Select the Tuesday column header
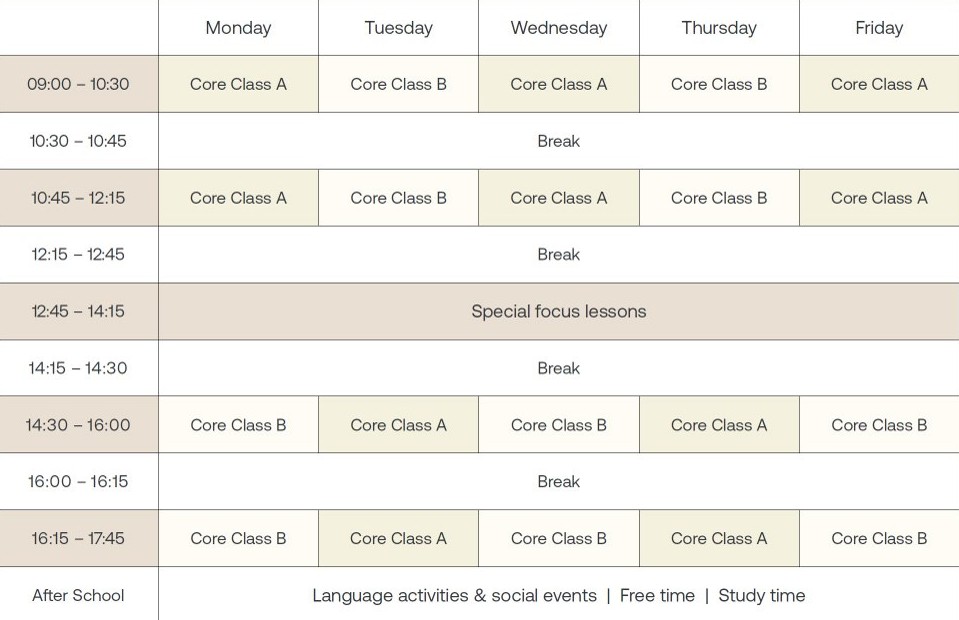 [x=398, y=28]
